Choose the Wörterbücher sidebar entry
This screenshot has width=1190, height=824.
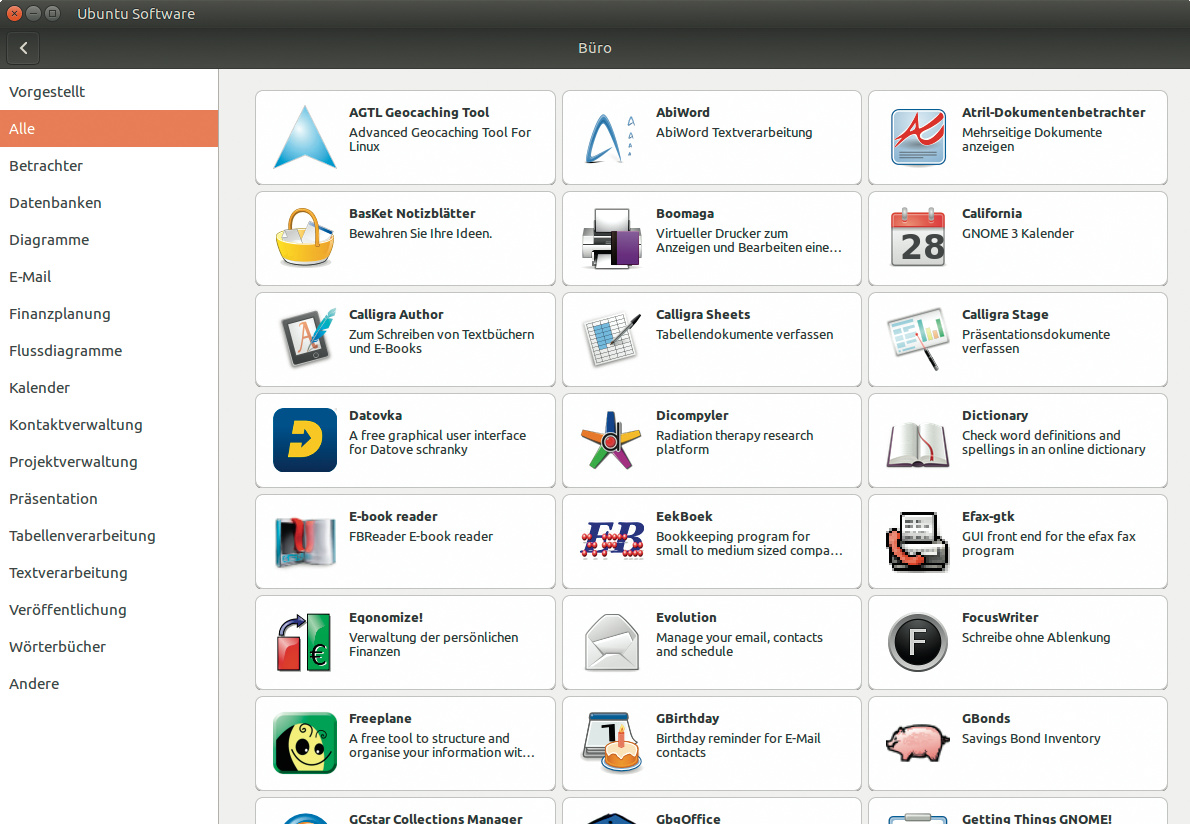coord(57,647)
